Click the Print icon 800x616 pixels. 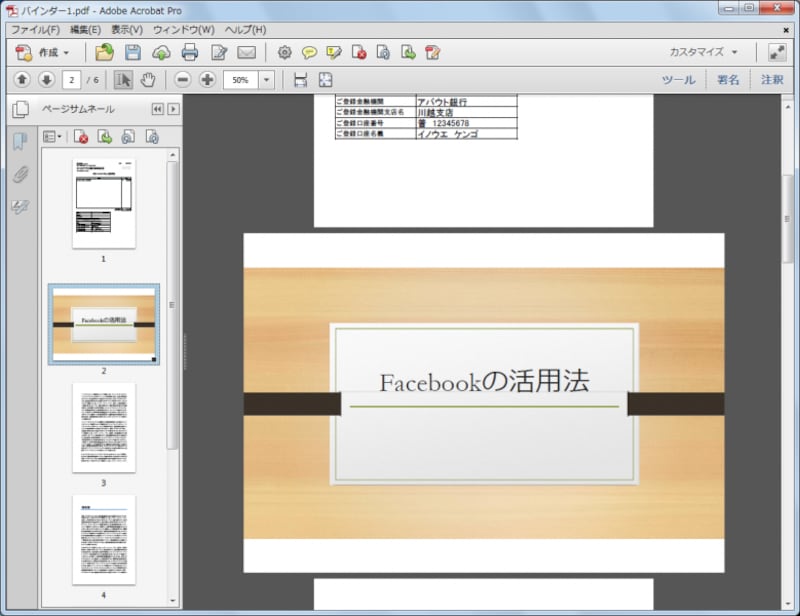190,53
